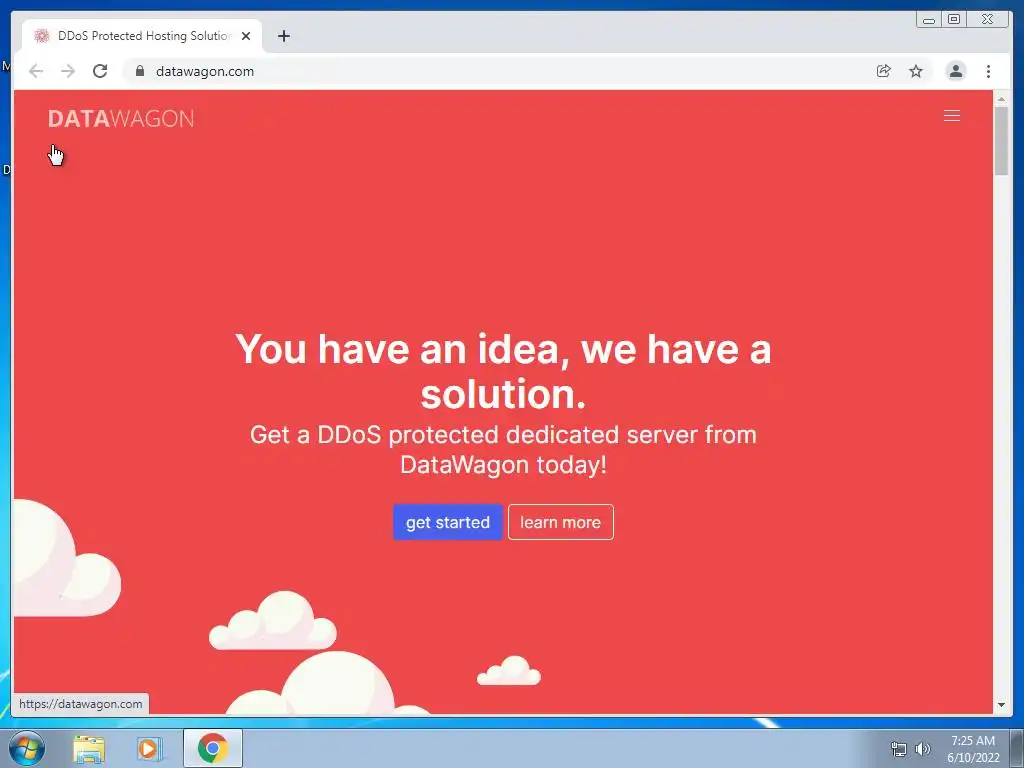Click the network tray icon
The width and height of the screenshot is (1024, 768).
click(899, 749)
